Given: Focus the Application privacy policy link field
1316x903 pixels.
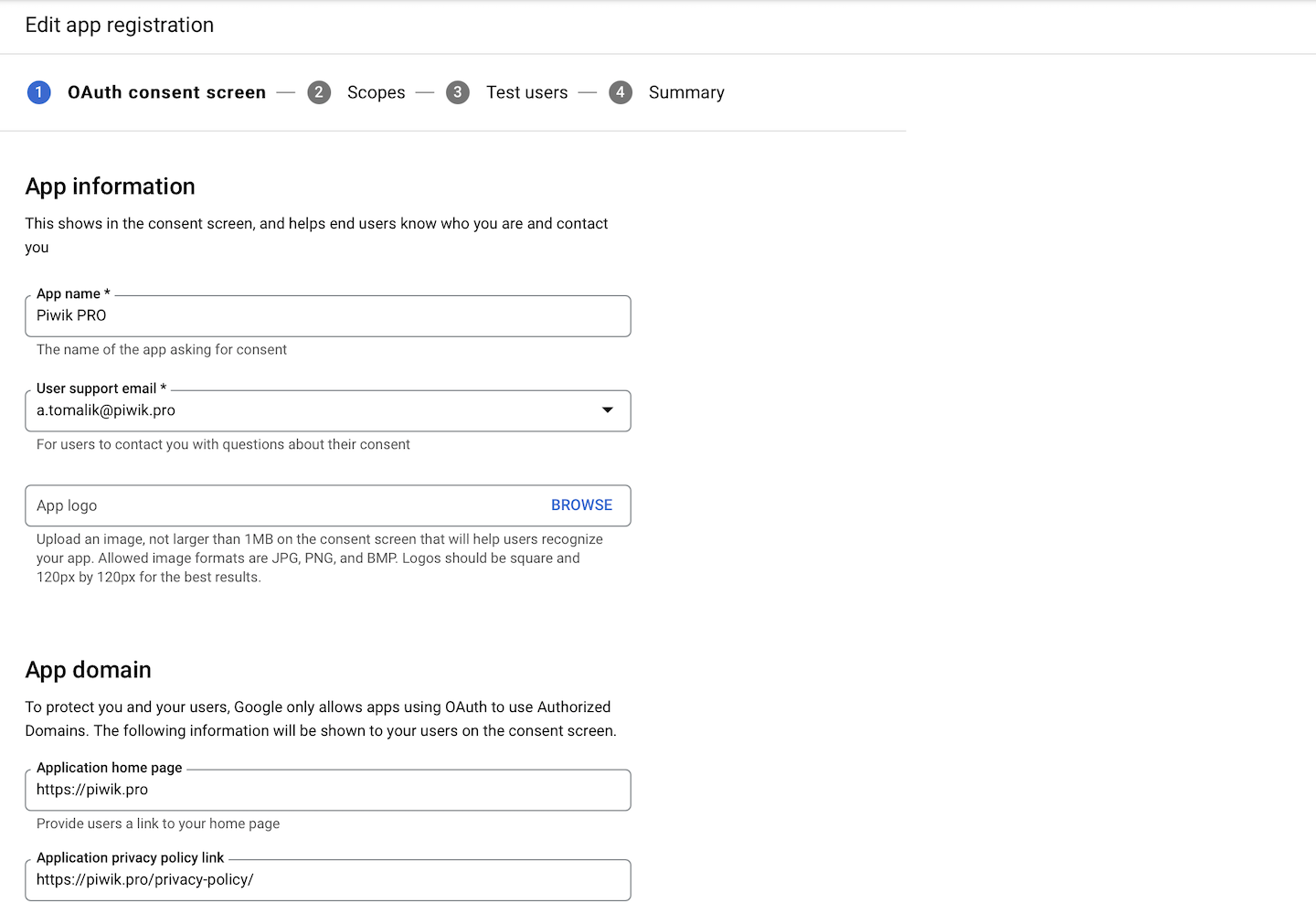Looking at the screenshot, I should 328,880.
